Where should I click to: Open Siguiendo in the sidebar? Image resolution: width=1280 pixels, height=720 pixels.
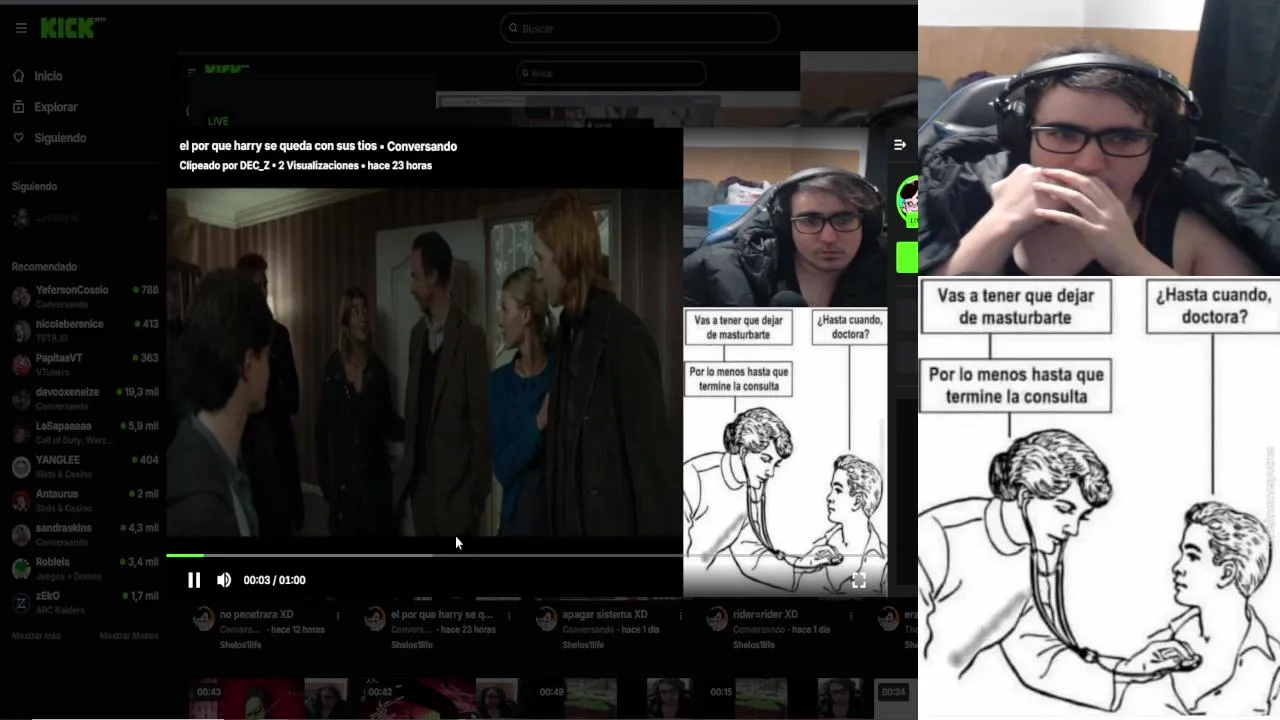click(60, 138)
